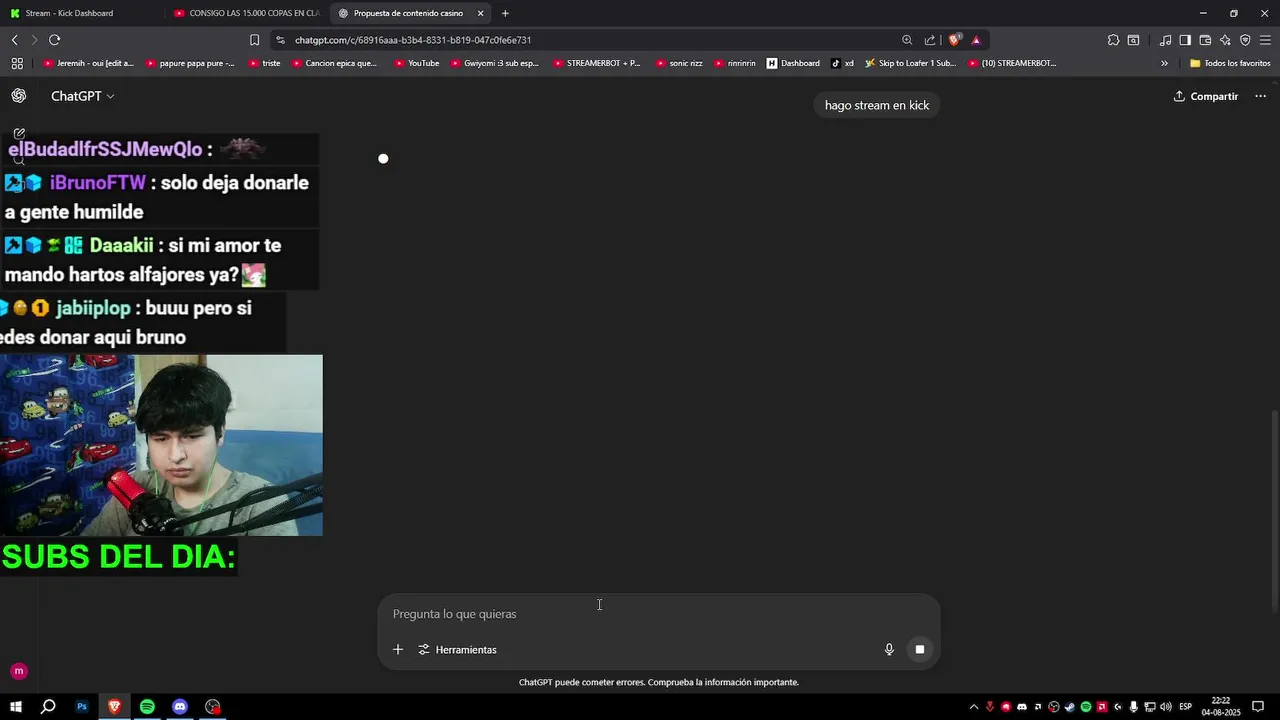Open the TikTok 'xd' bookmark
1280x720 pixels.
tap(842, 63)
